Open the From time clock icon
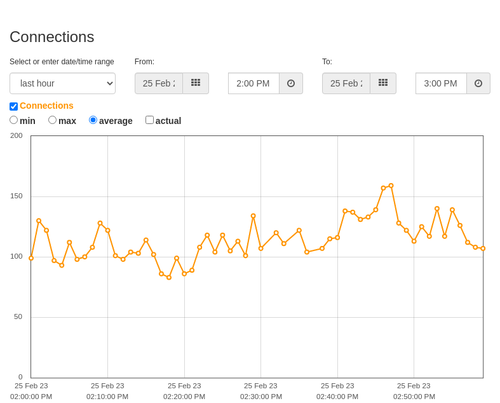Image resolution: width=500 pixels, height=403 pixels. point(291,83)
